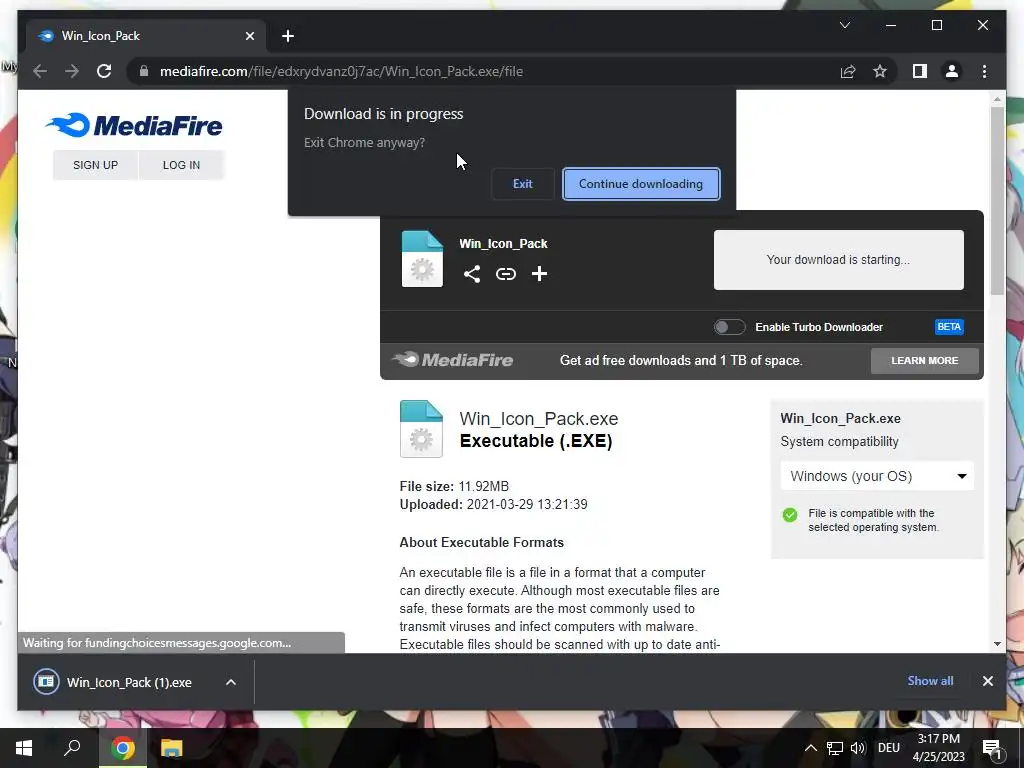Open the Chrome profile avatar
Screen dimensions: 1024x768
952,71
